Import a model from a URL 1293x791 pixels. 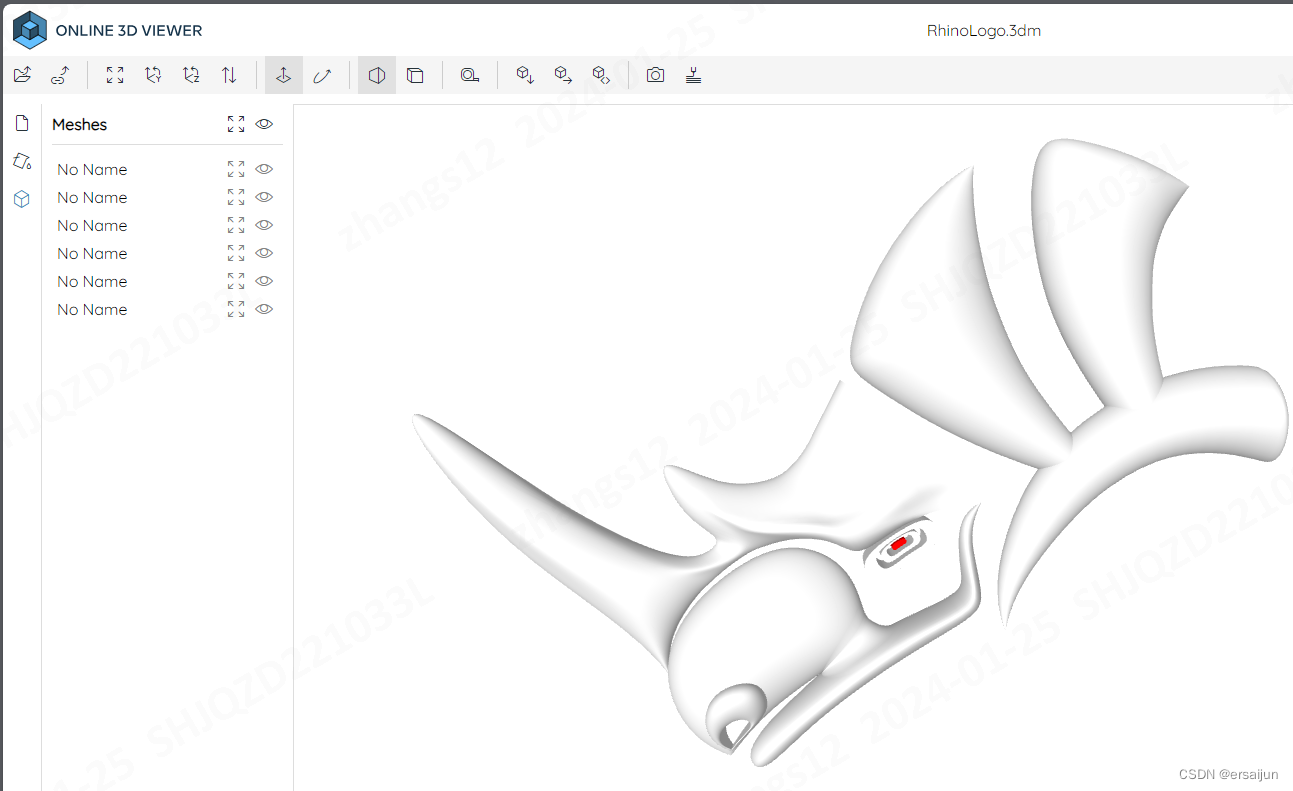pyautogui.click(x=59, y=74)
